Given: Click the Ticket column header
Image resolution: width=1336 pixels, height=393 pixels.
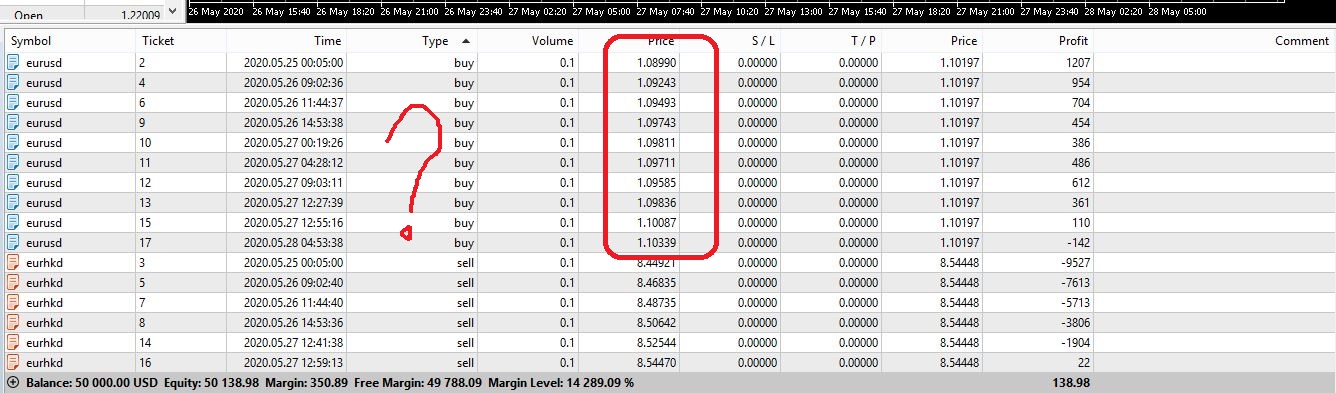Looking at the screenshot, I should [x=158, y=41].
